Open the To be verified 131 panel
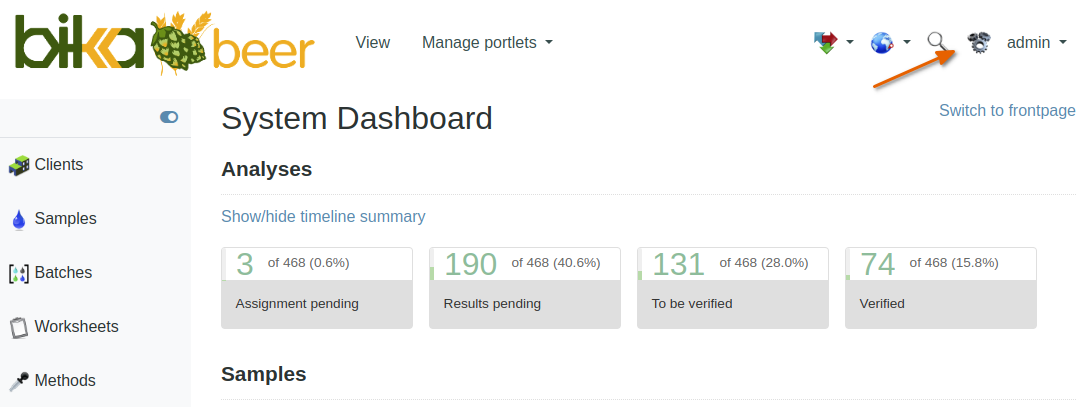1082x407 pixels. (733, 288)
